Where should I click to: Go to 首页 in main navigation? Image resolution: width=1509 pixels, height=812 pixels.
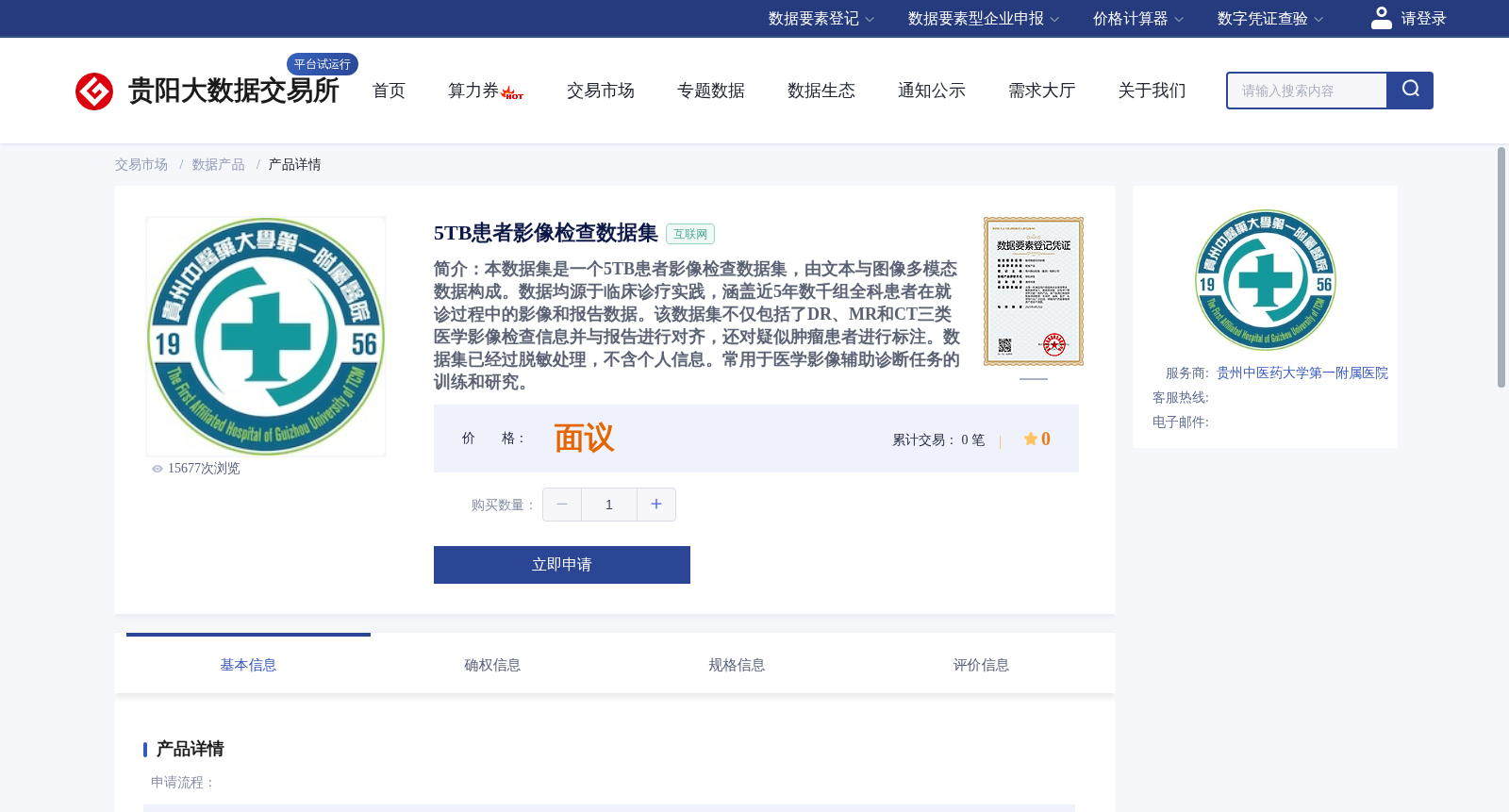389,91
